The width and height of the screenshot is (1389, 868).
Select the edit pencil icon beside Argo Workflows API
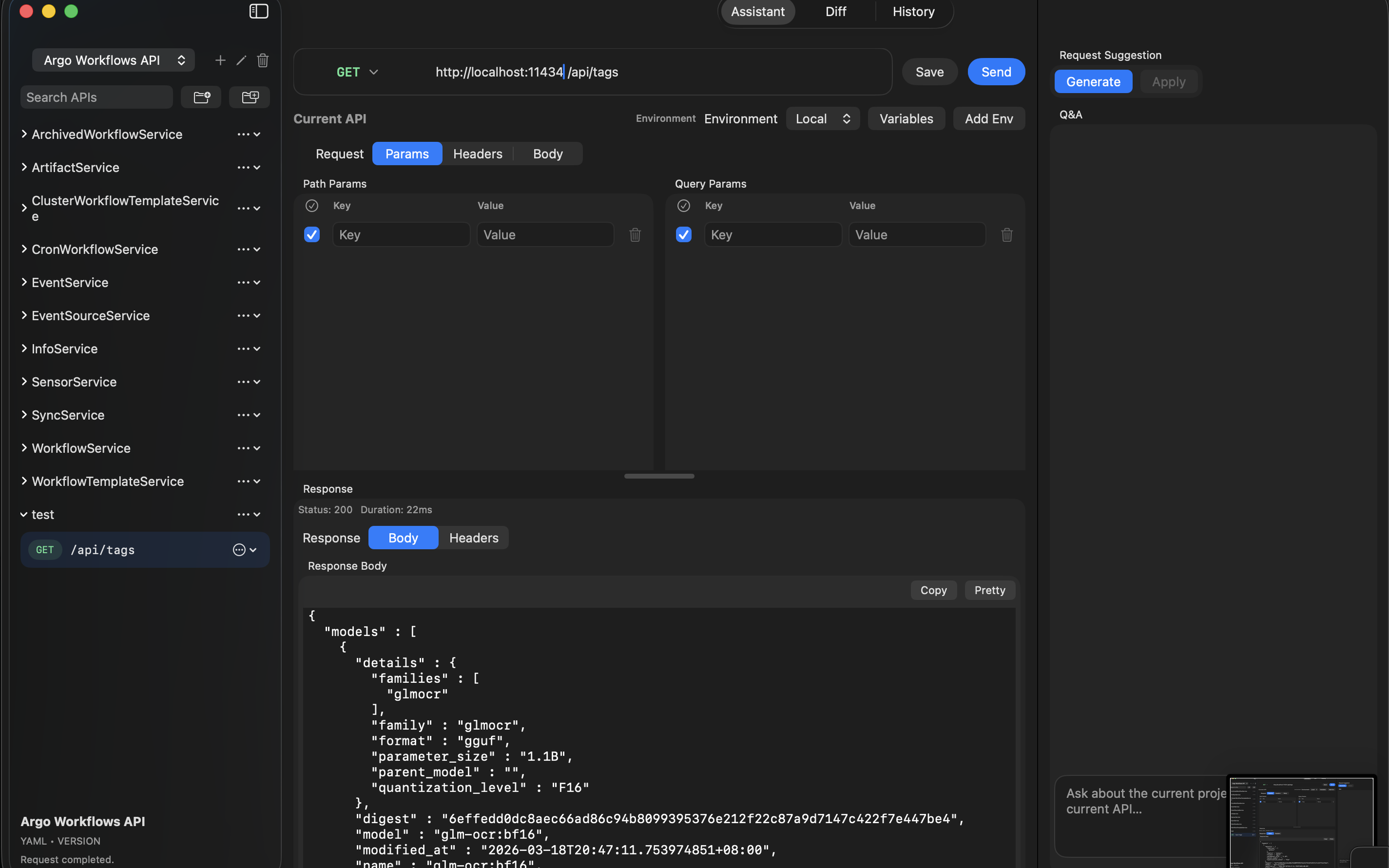[241, 60]
